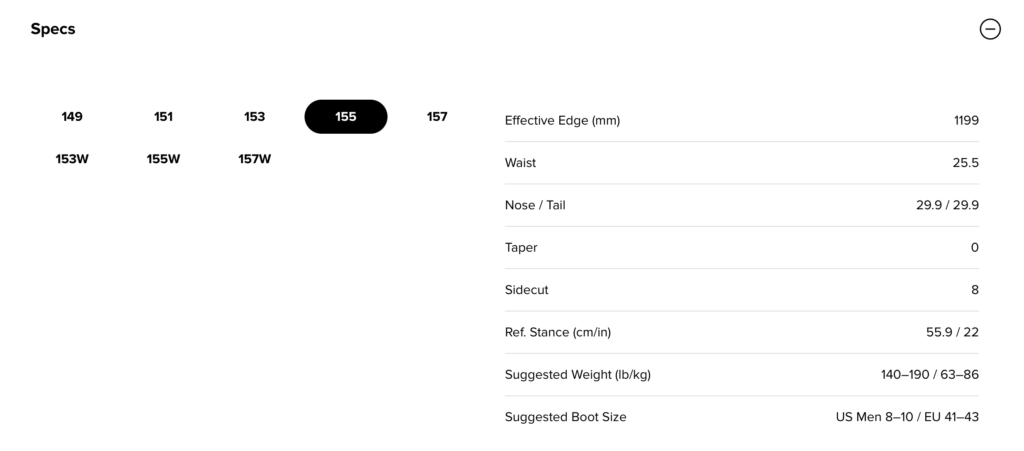Click the Effective Edge (mm) row label
The height and width of the screenshot is (451, 1024).
(562, 121)
